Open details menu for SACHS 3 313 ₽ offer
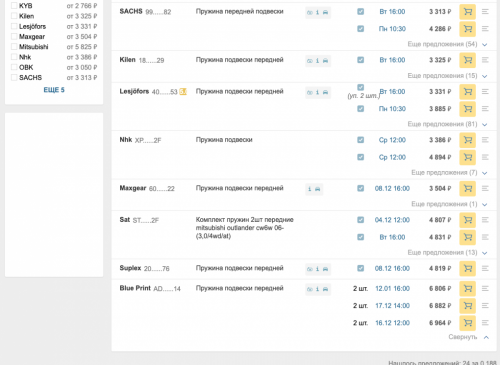The image size is (500, 365). point(485,12)
